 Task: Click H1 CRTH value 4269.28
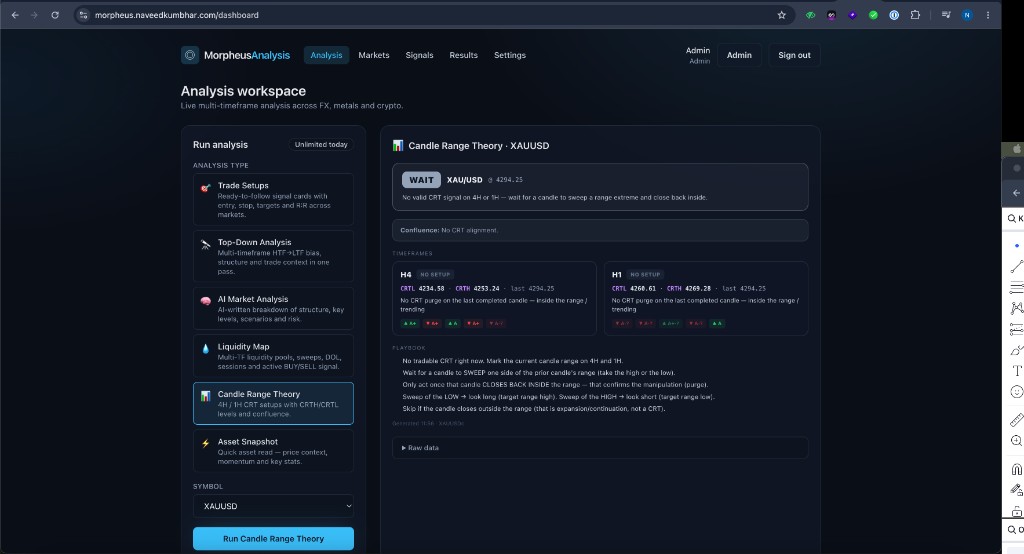(x=697, y=288)
